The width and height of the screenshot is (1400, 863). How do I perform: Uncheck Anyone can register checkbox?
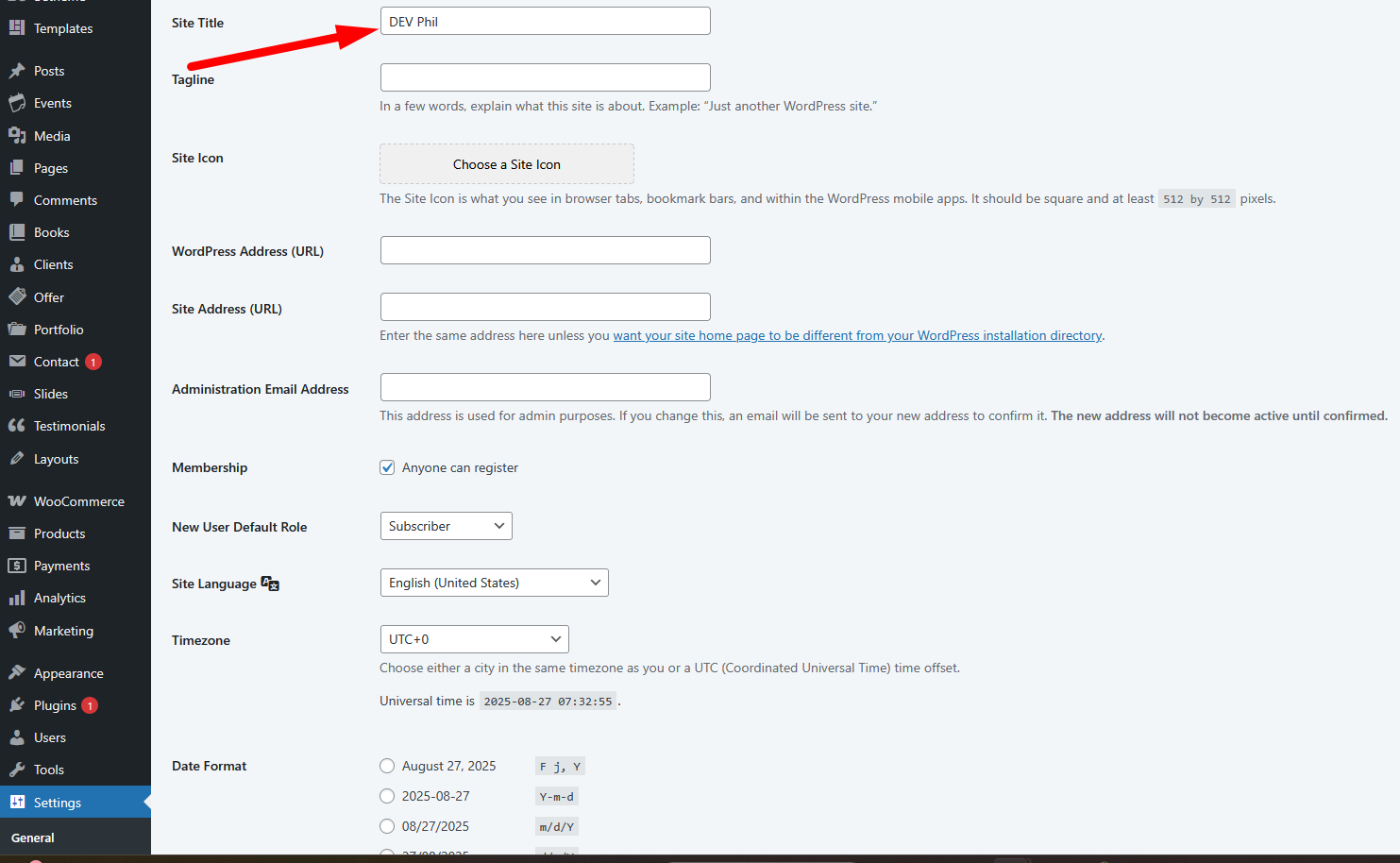pyautogui.click(x=387, y=467)
